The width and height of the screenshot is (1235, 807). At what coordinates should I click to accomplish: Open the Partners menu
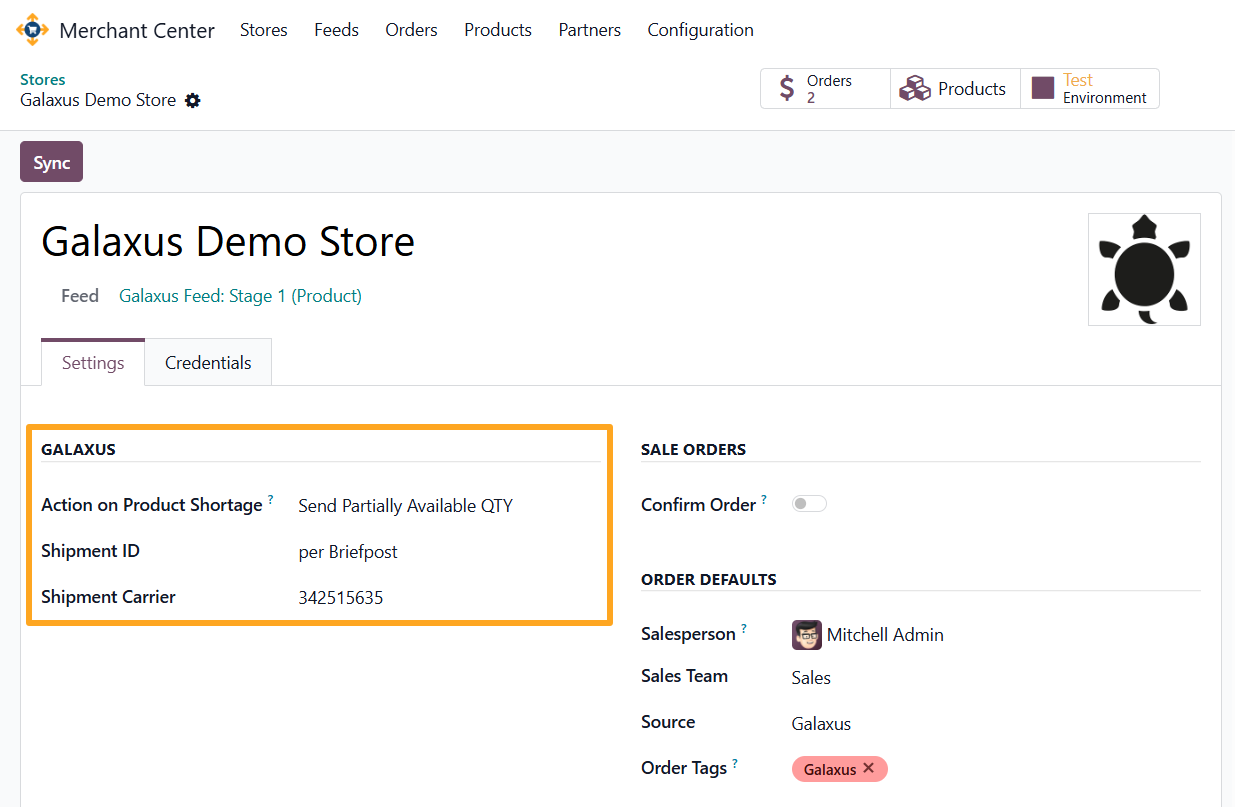(x=590, y=30)
